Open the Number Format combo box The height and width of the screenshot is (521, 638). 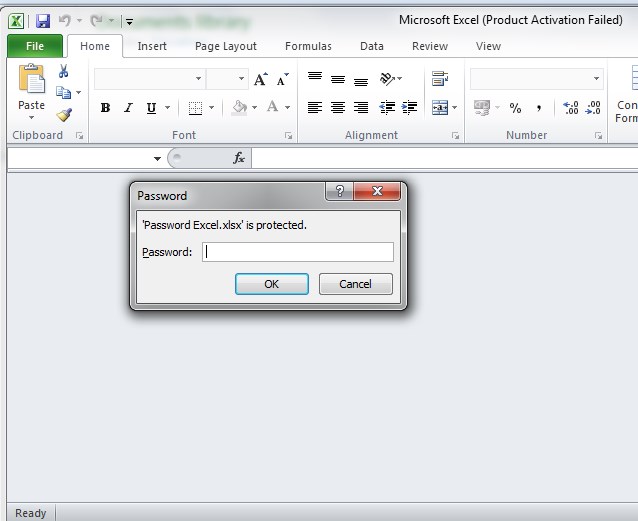(x=537, y=79)
